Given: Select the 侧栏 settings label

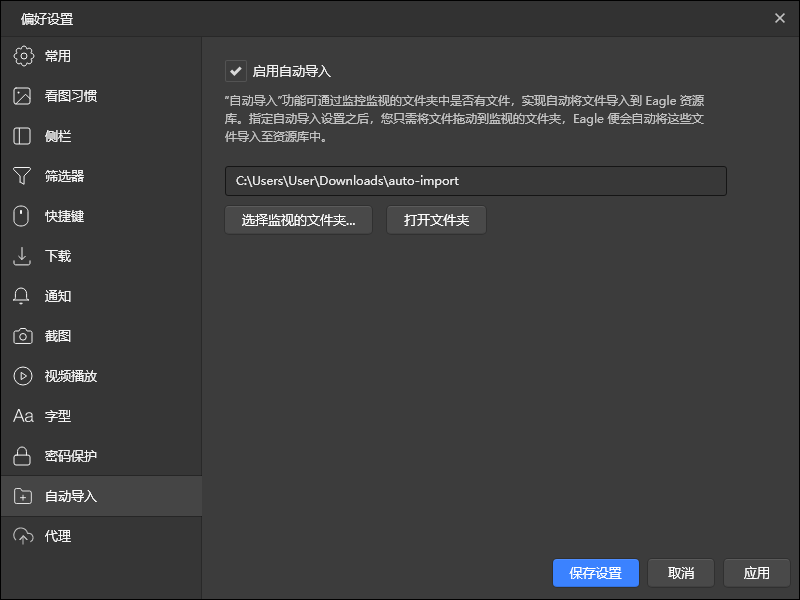Looking at the screenshot, I should tap(58, 136).
